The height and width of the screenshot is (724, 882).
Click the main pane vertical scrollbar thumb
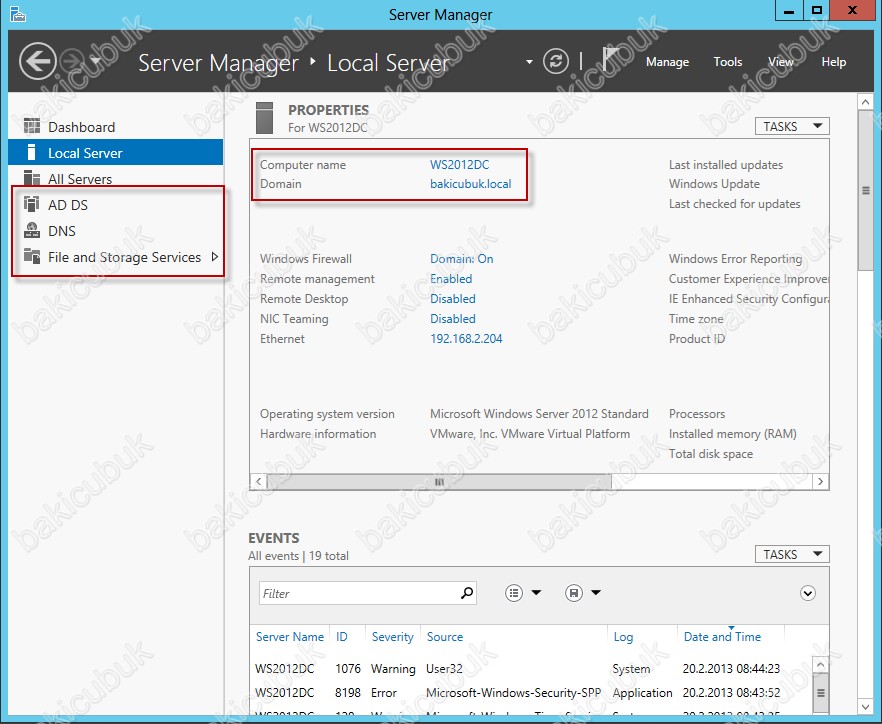pos(866,190)
